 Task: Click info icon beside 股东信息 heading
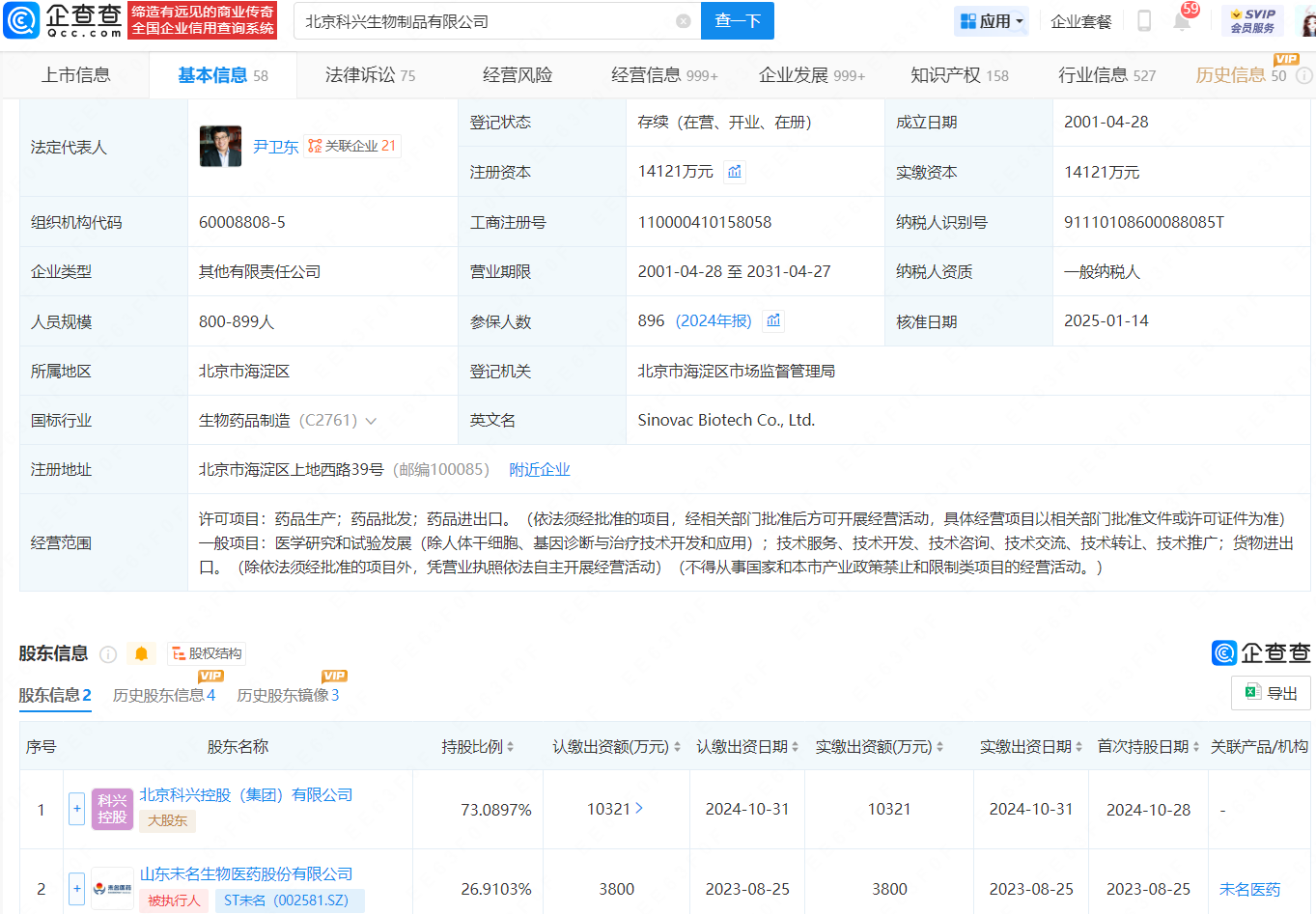108,654
